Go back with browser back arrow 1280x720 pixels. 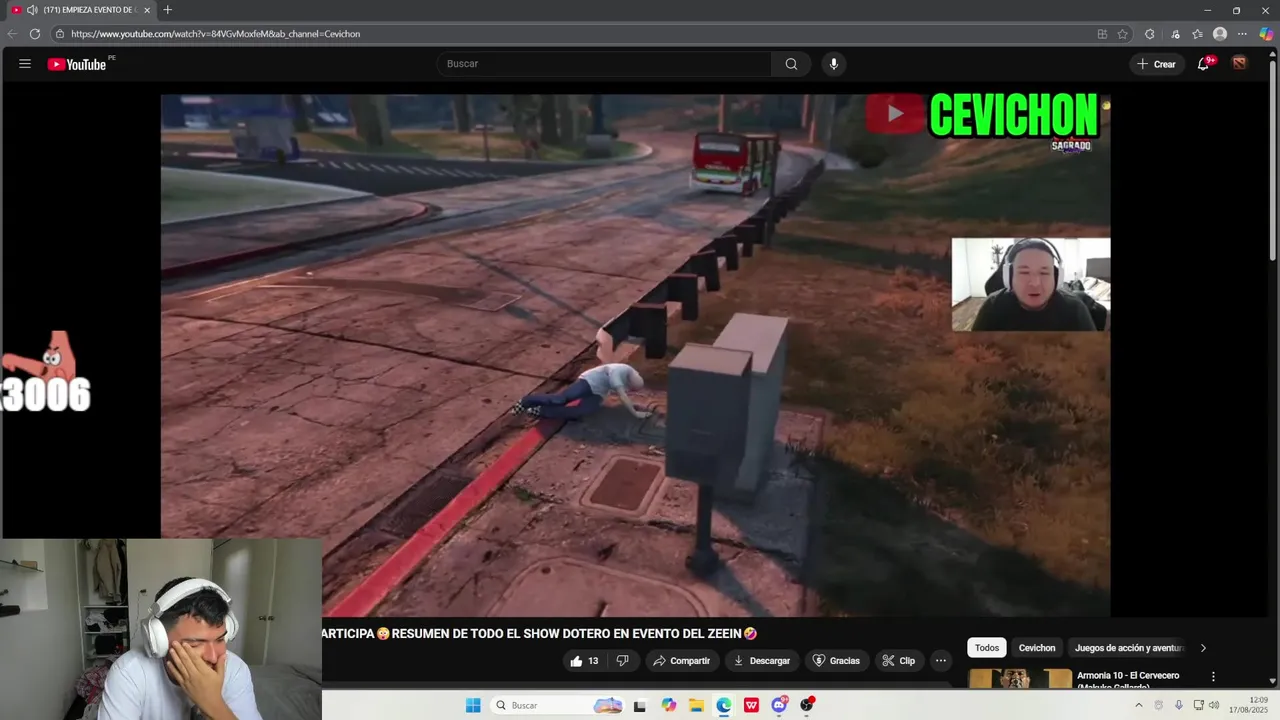pos(12,34)
